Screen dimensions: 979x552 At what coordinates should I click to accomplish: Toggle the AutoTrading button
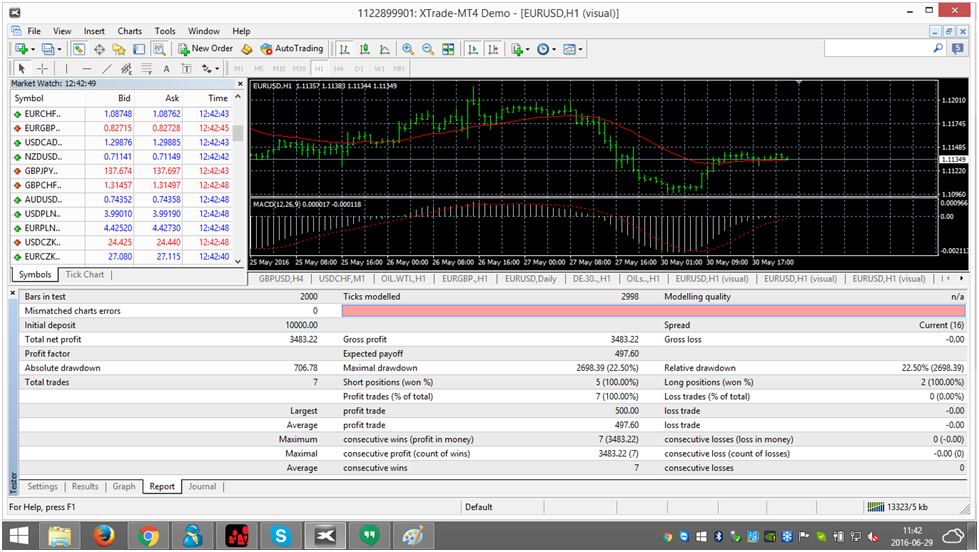click(x=292, y=48)
